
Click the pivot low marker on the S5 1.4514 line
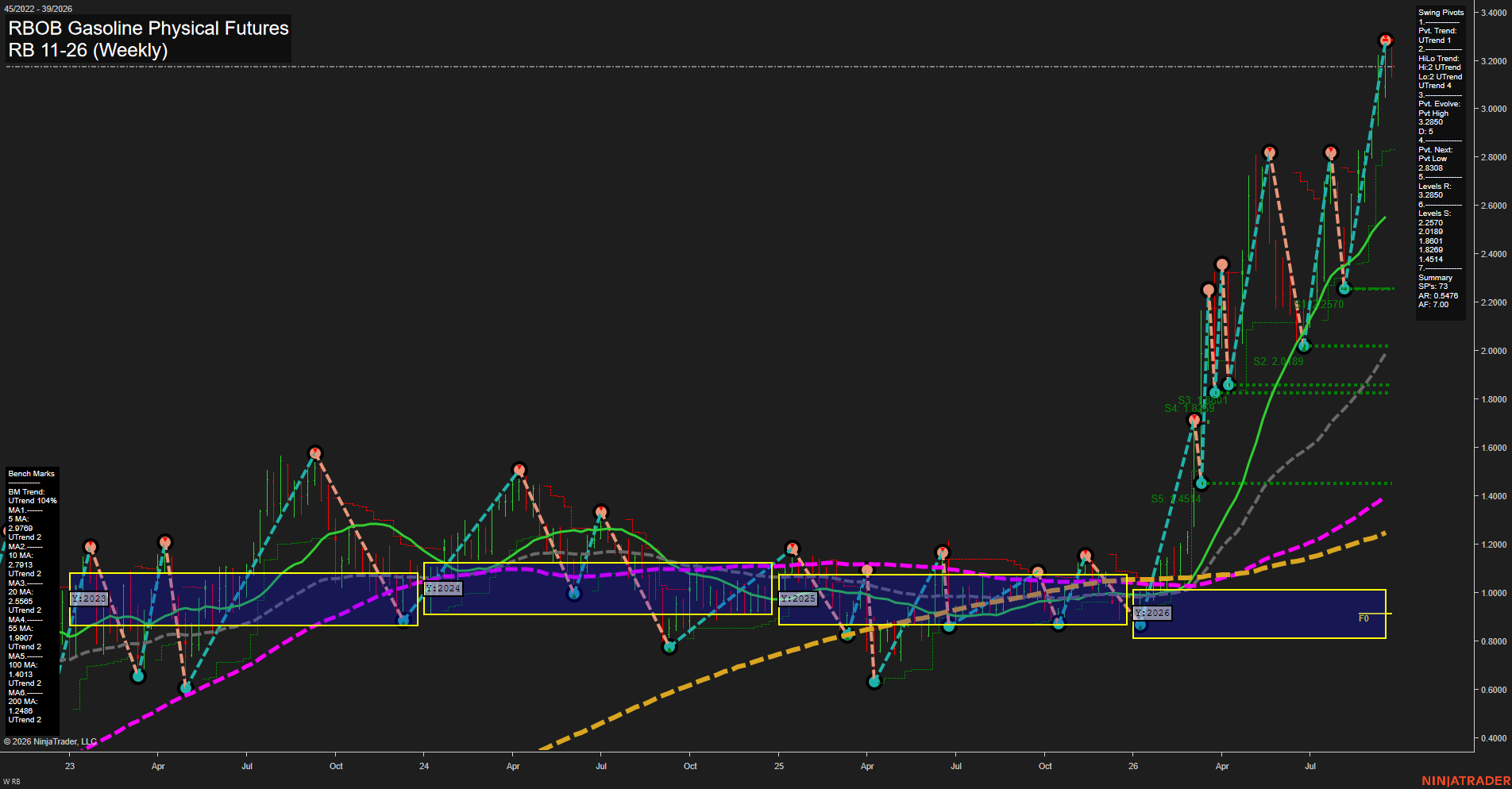coord(1201,483)
